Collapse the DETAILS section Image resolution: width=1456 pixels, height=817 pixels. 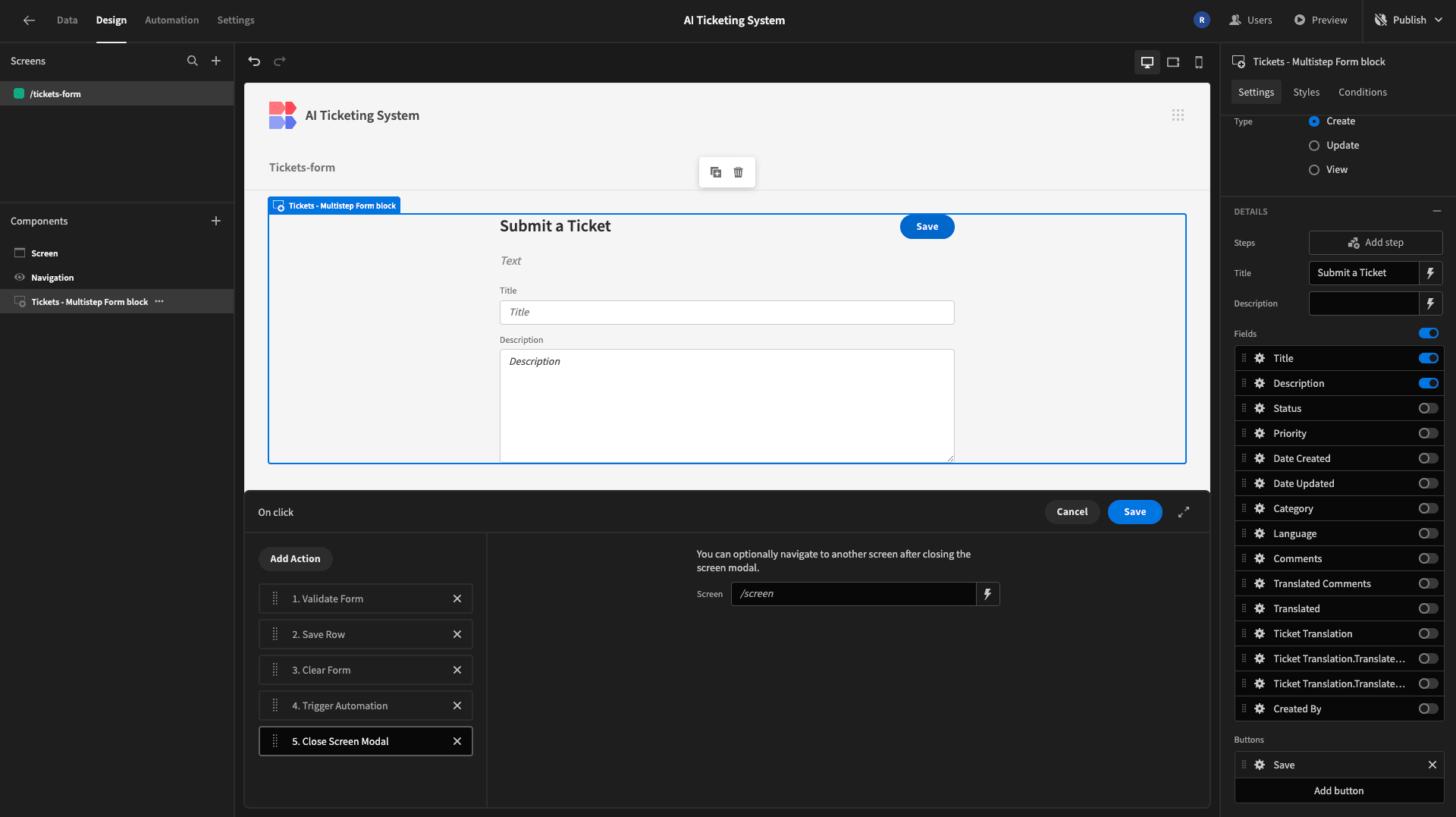pyautogui.click(x=1436, y=212)
